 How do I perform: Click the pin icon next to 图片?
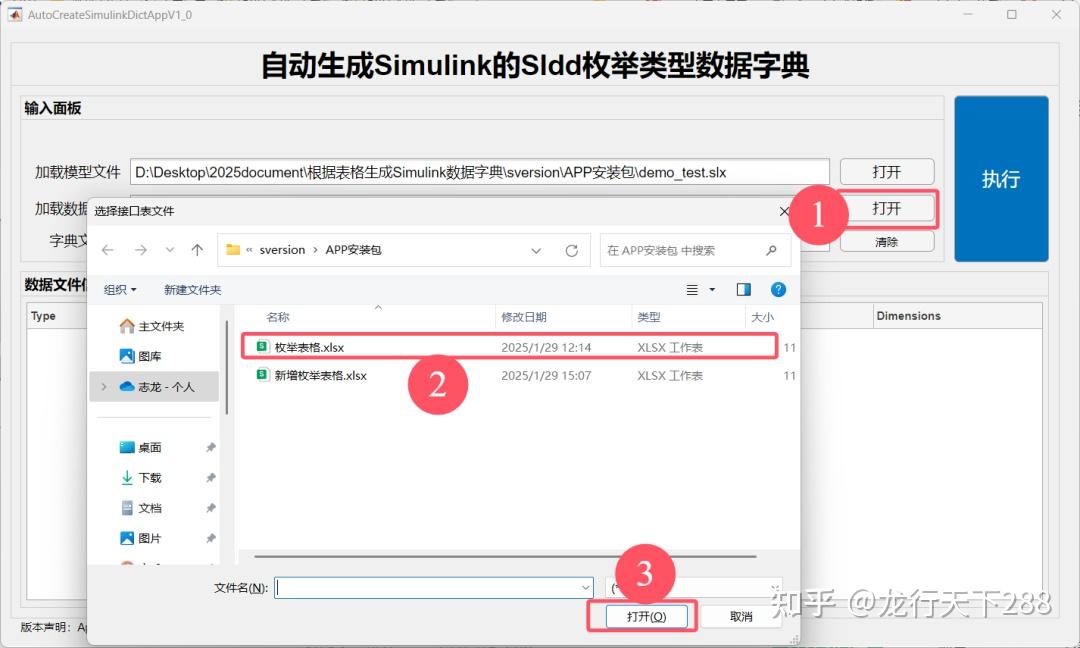click(x=209, y=538)
